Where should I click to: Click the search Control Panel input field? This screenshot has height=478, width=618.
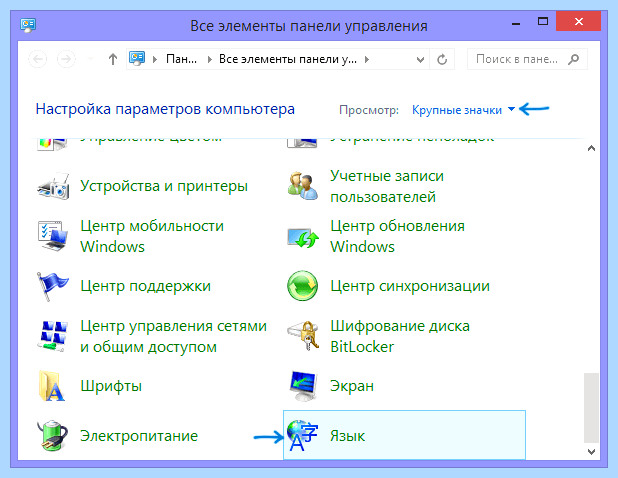click(x=527, y=59)
